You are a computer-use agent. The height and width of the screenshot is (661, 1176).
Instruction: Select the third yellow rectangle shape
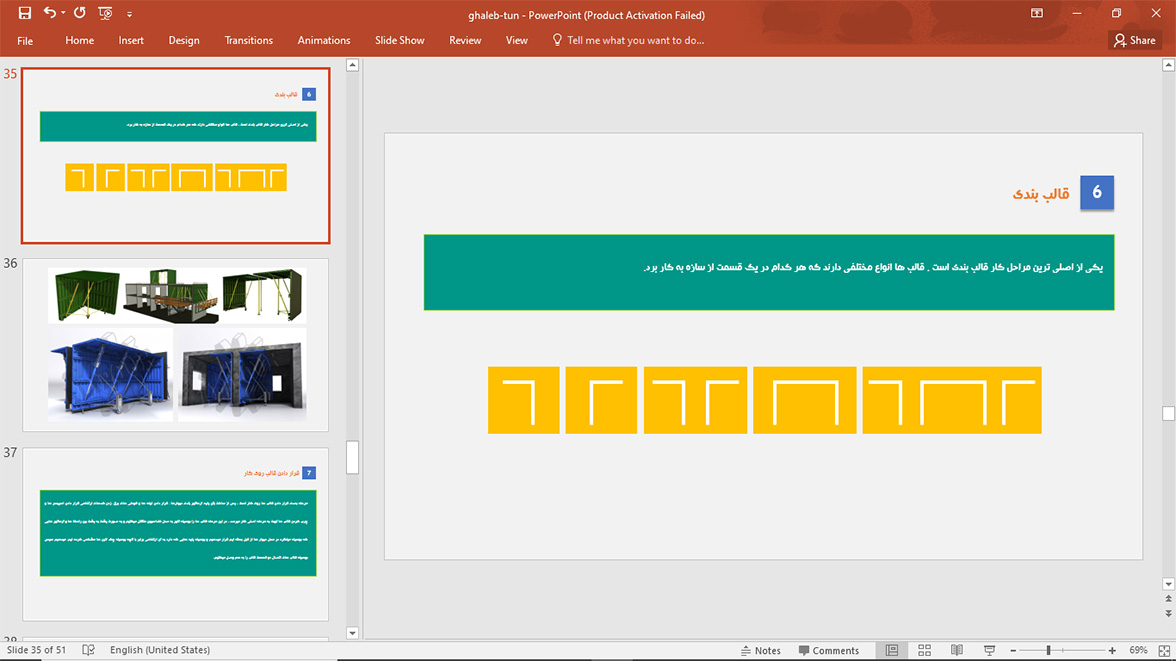pyautogui.click(x=695, y=400)
